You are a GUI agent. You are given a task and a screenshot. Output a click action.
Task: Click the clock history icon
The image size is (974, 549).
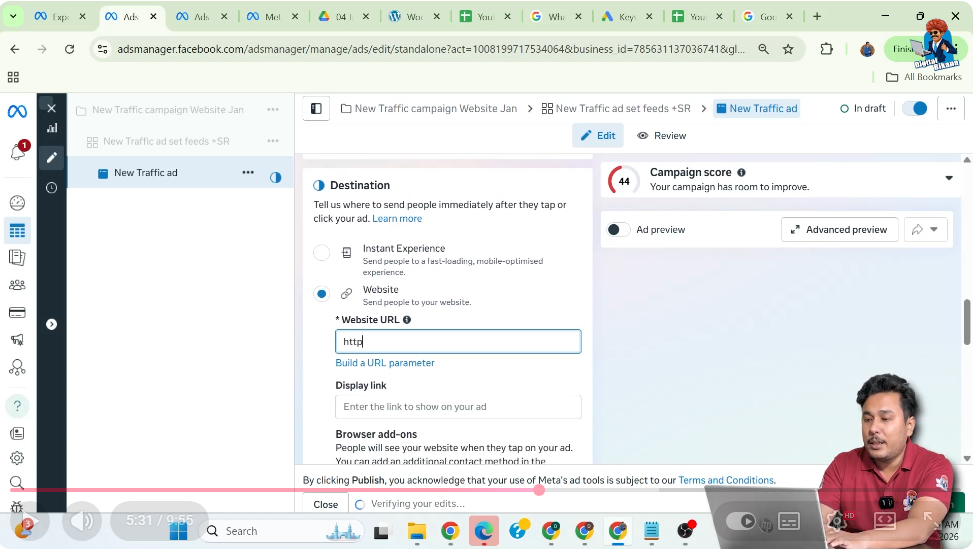(51, 187)
